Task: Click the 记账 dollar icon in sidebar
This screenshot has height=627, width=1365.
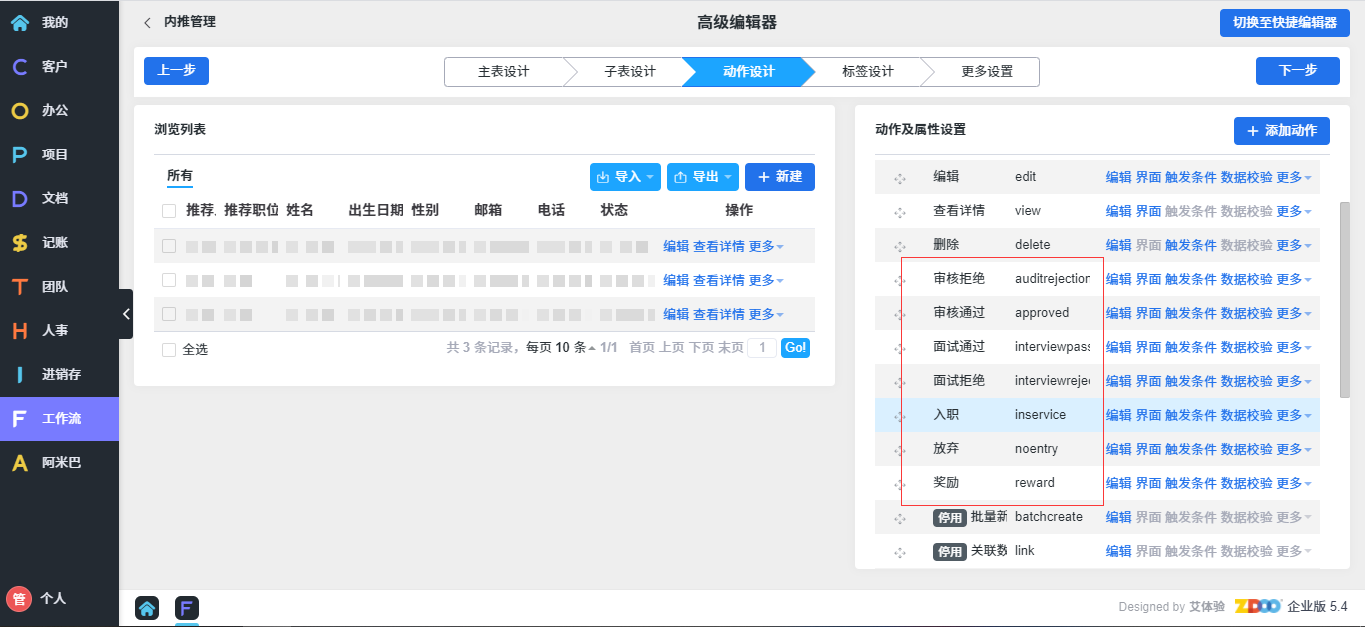Action: (20, 243)
